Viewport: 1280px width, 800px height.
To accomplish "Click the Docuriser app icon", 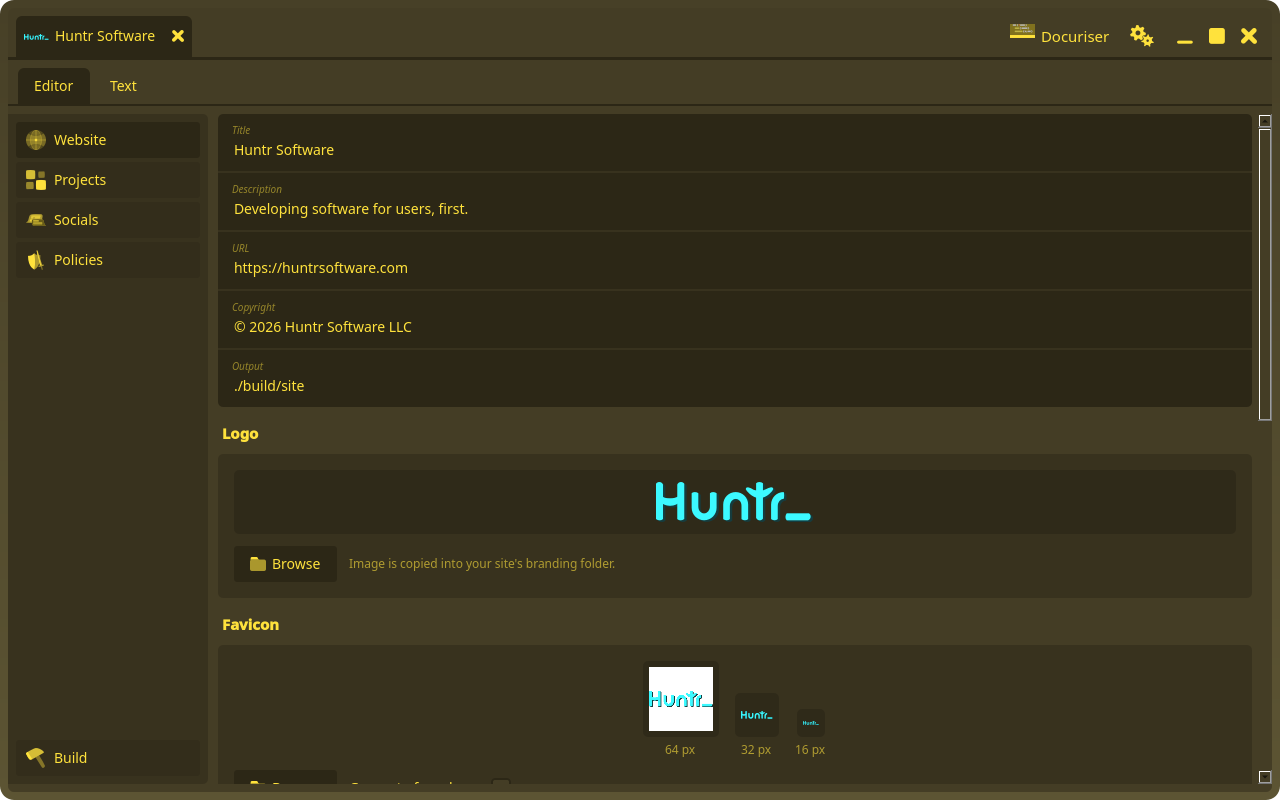I will [x=1022, y=31].
